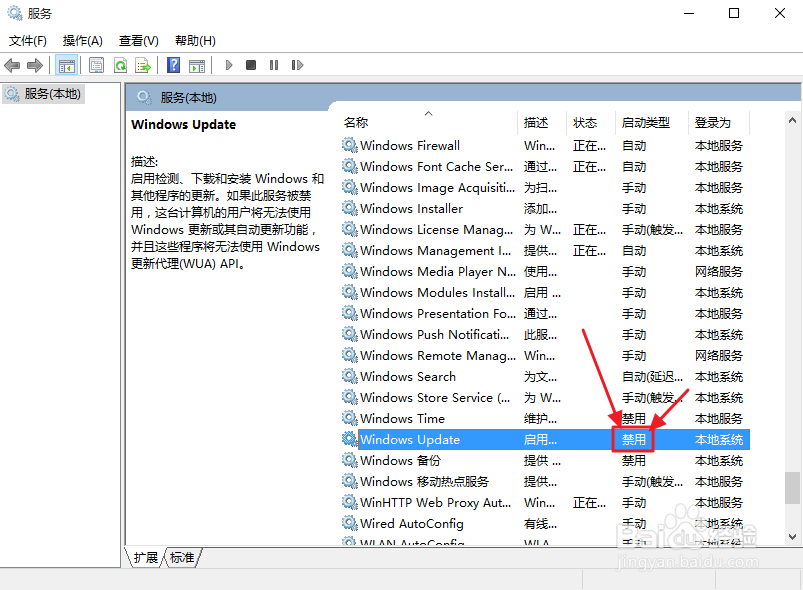Open the 查看(V) menu

(x=138, y=41)
